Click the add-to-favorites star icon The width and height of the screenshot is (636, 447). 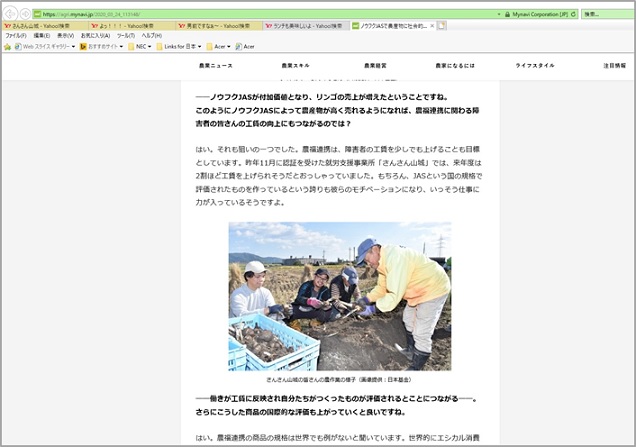7,47
